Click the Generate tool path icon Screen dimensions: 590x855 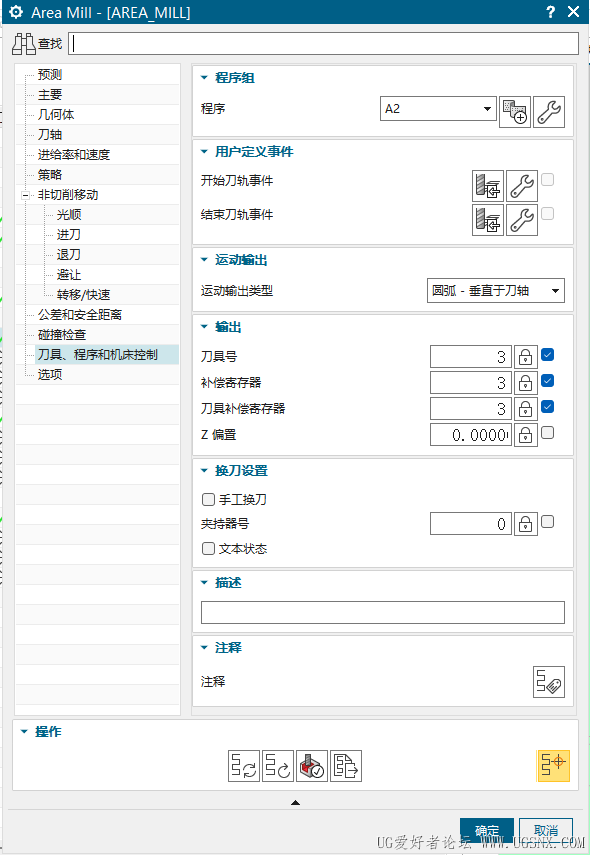[x=243, y=766]
